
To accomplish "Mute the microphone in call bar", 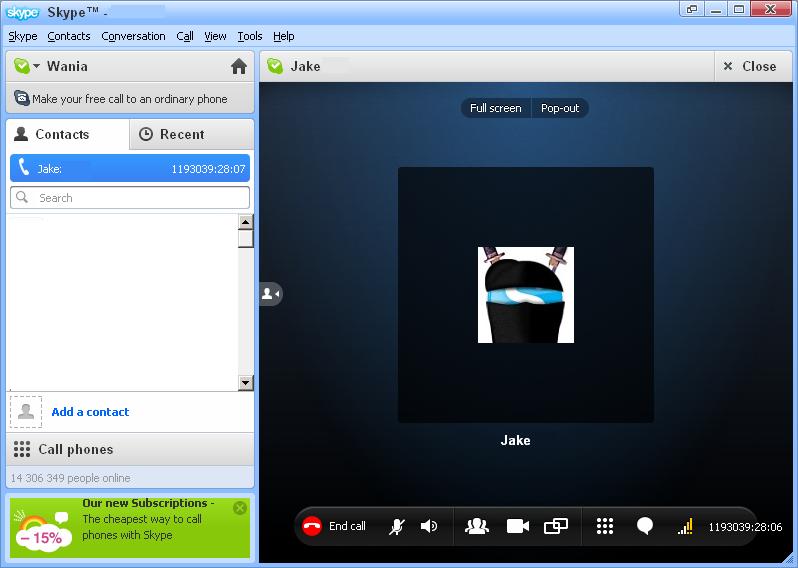I will tap(397, 526).
